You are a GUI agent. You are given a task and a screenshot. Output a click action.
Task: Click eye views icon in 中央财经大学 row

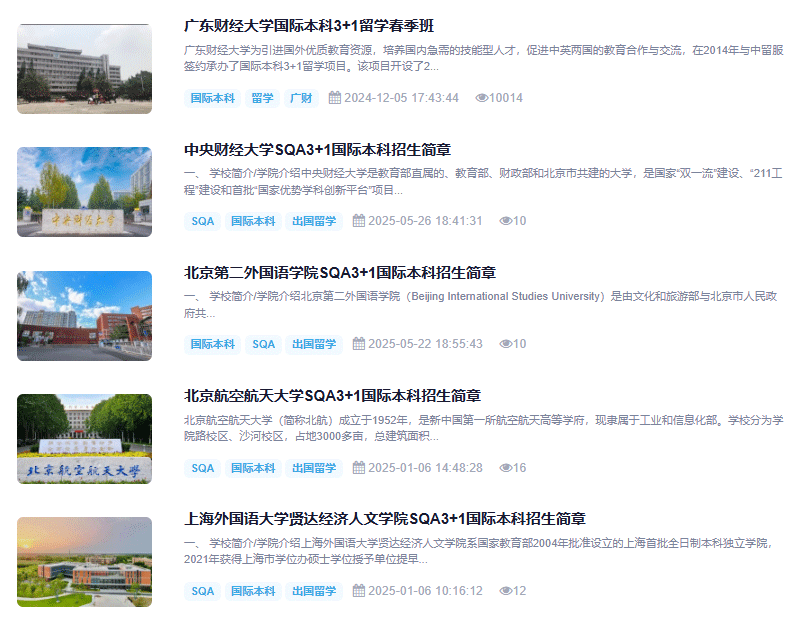click(505, 221)
